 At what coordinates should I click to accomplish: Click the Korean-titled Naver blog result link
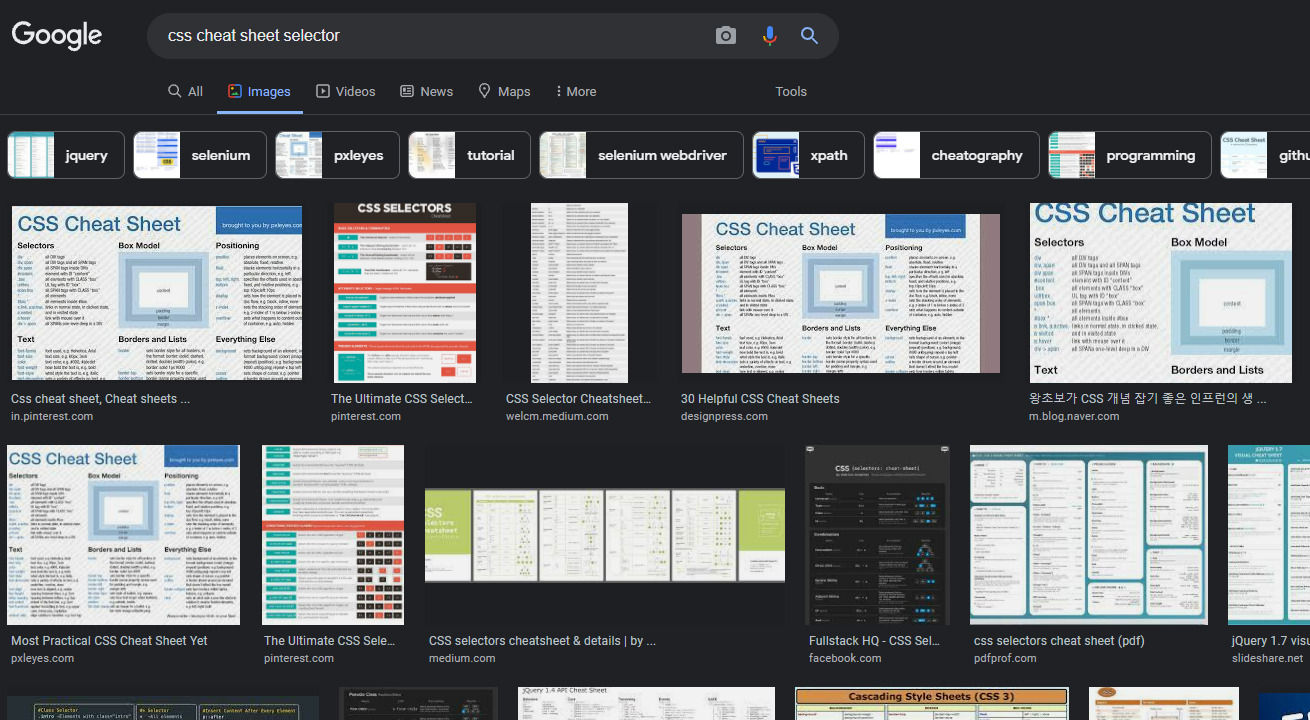point(1148,398)
